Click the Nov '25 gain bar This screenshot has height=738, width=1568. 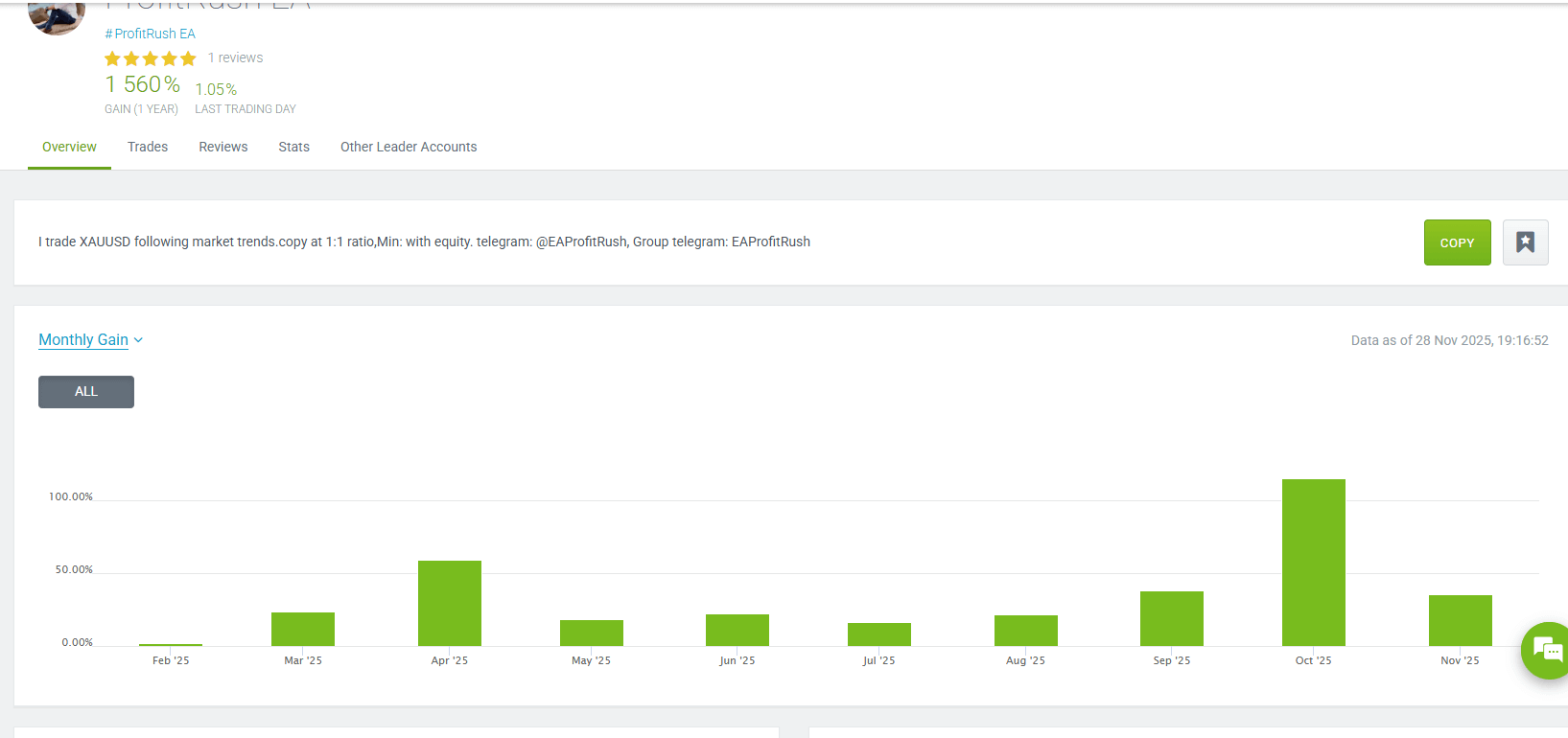1460,620
